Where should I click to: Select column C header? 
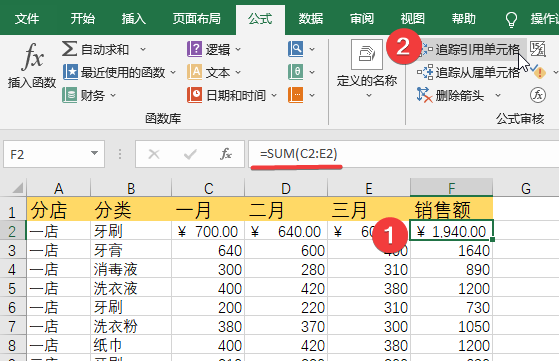click(208, 188)
